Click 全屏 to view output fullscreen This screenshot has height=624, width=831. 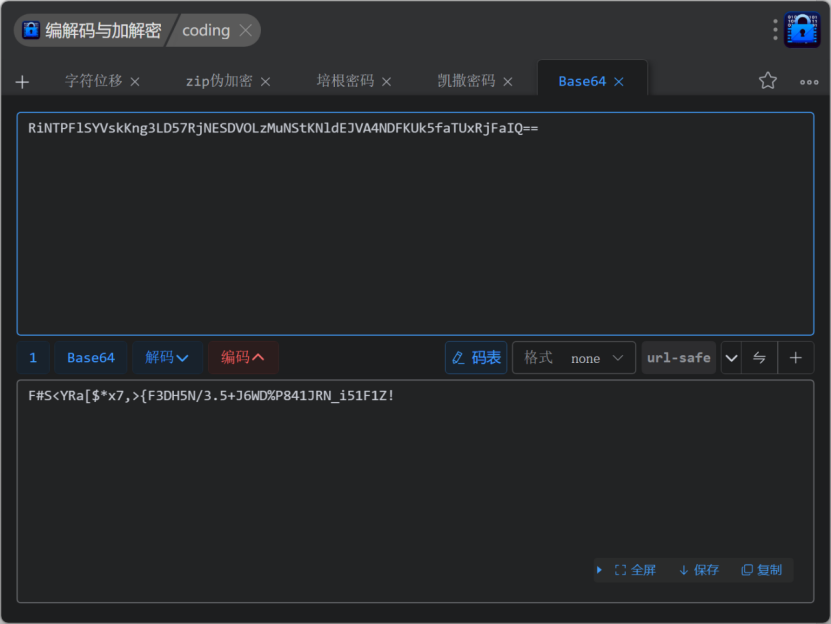click(x=635, y=570)
